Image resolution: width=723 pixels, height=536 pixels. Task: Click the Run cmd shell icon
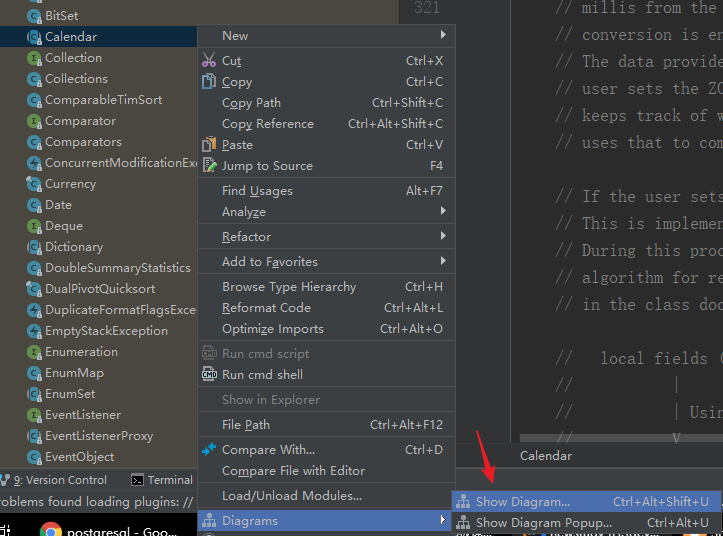(x=209, y=375)
